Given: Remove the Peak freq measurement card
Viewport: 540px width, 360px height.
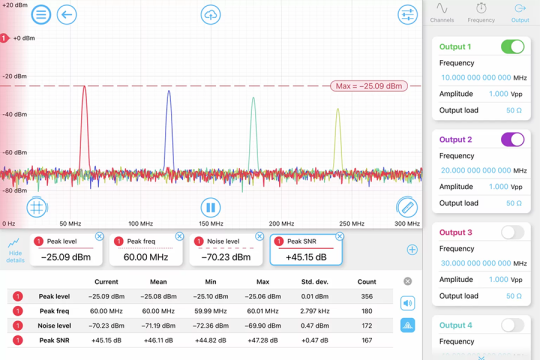Looking at the screenshot, I should click(179, 236).
